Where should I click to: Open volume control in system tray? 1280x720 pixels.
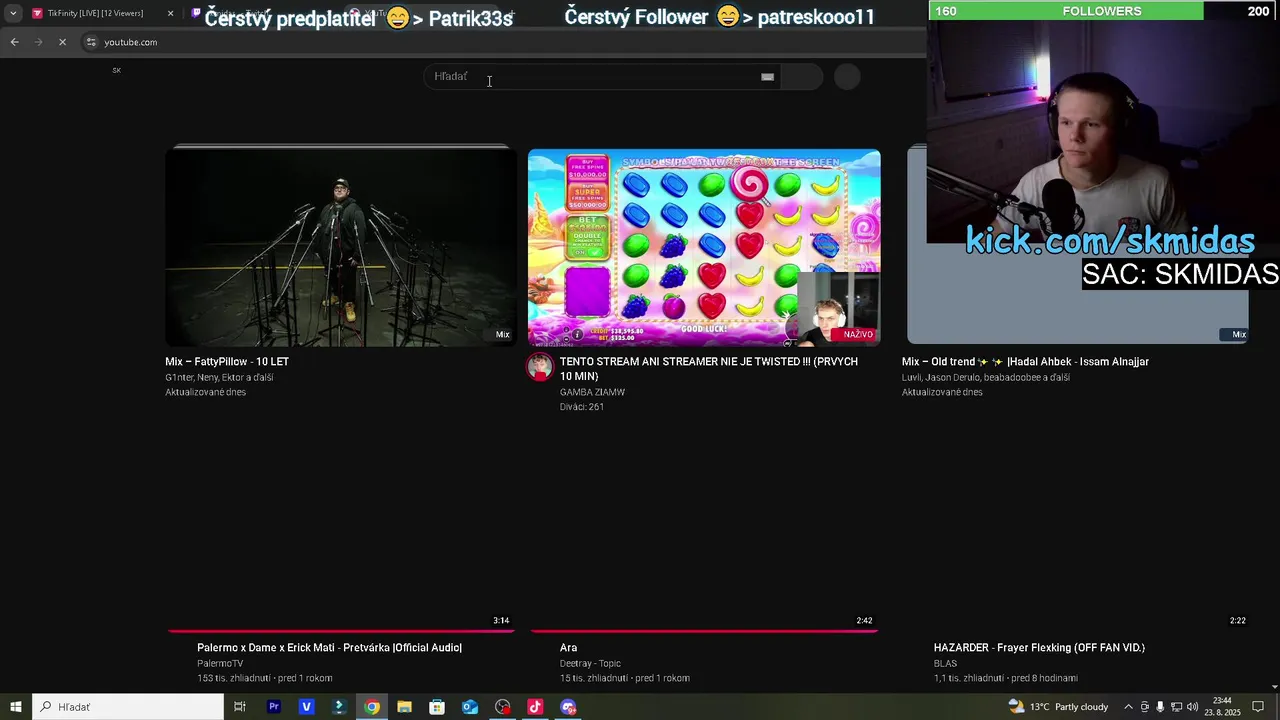(1192, 707)
